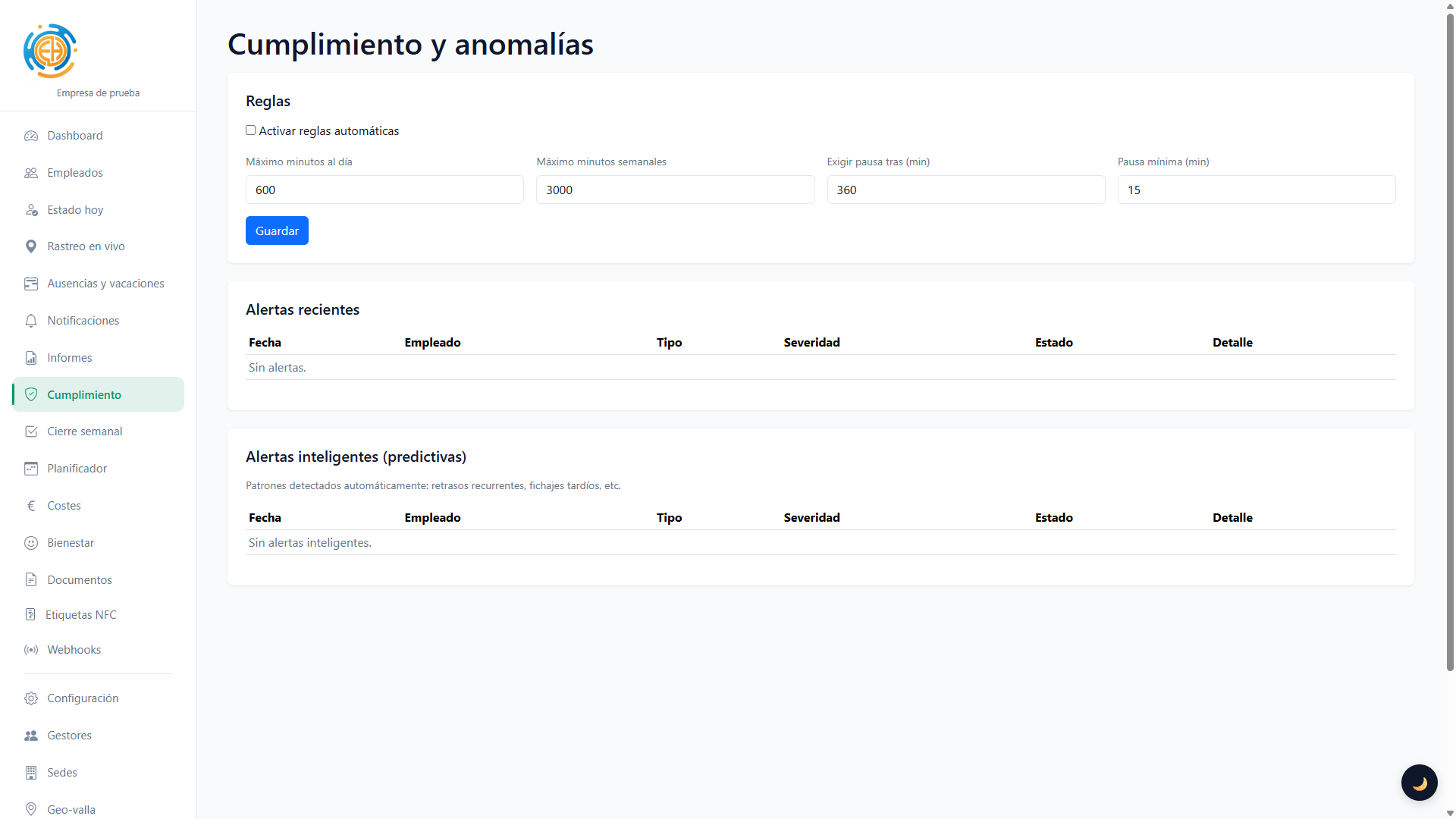Viewport: 1456px width, 819px height.
Task: Click the page vertical scrollbar
Action: click(1450, 341)
